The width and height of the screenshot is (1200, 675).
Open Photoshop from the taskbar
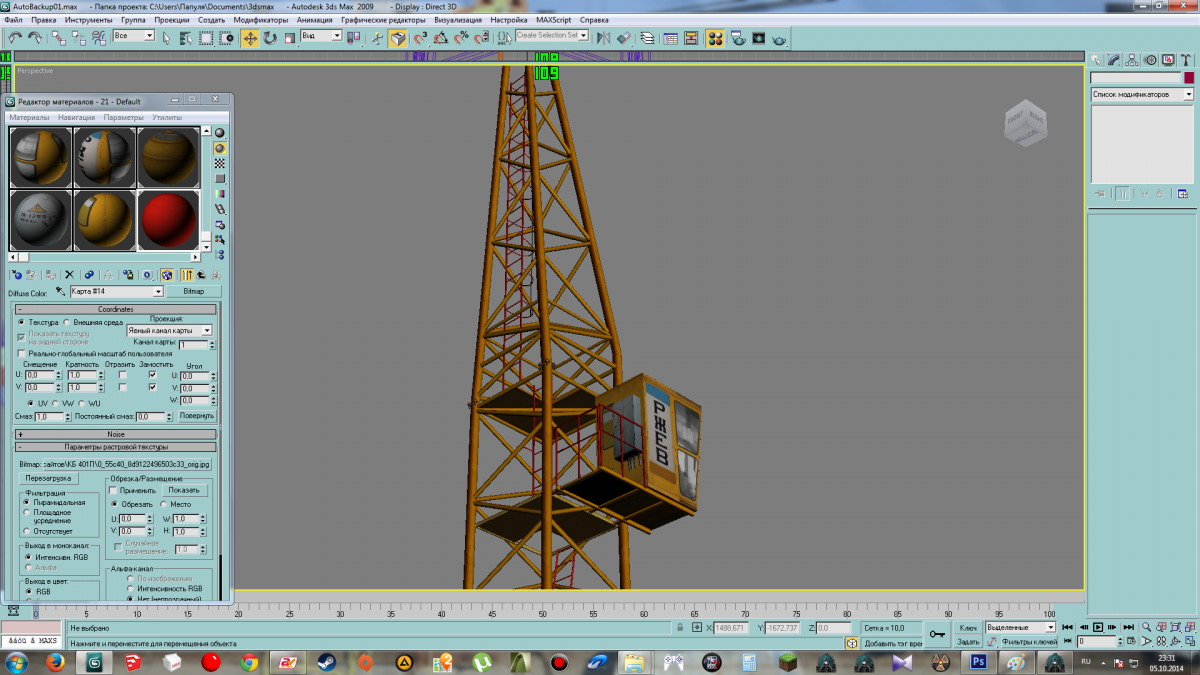click(x=979, y=662)
